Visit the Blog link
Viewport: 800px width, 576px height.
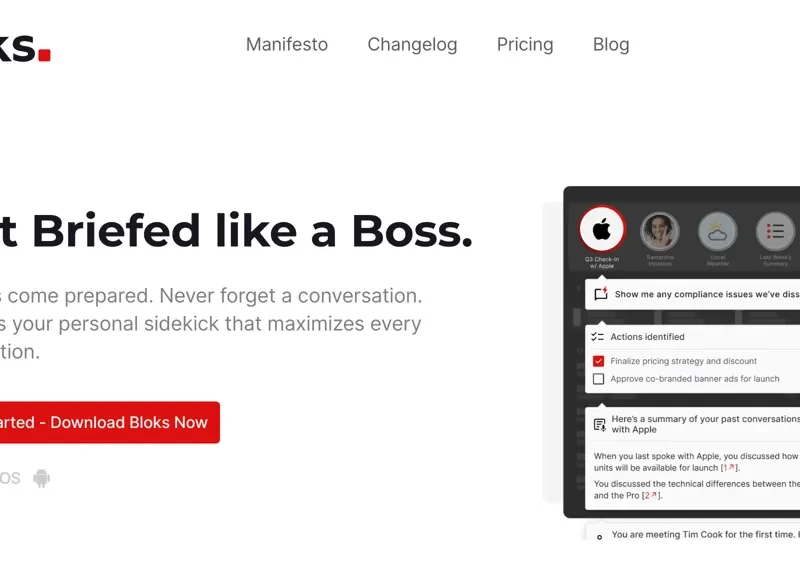click(611, 44)
